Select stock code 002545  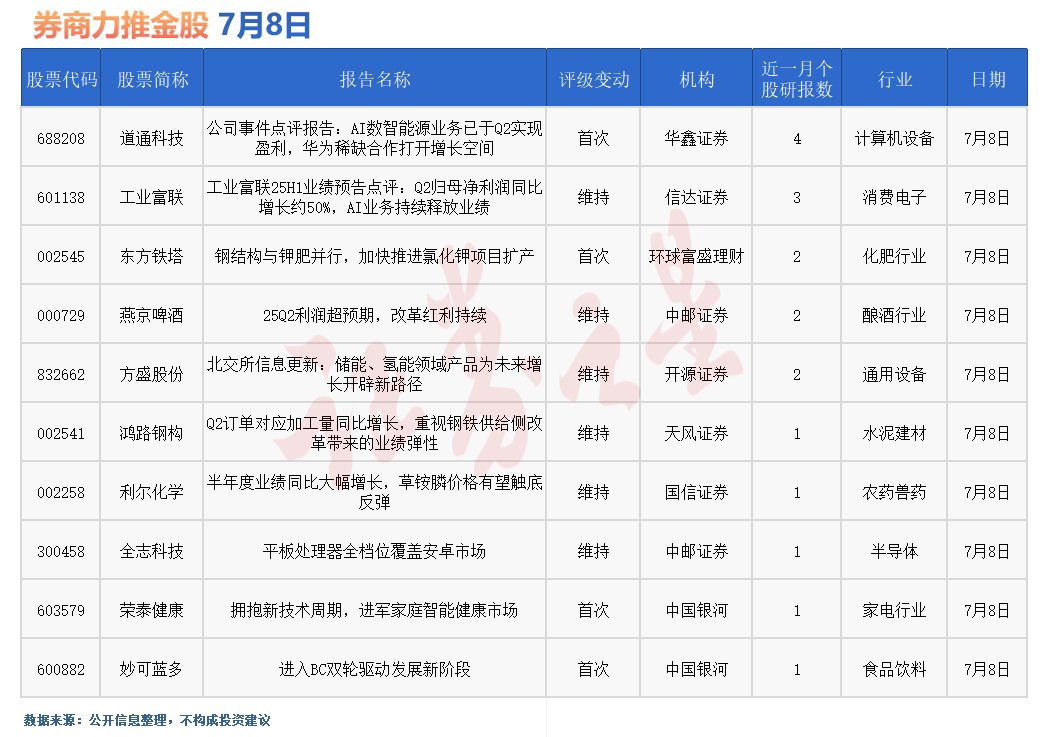[x=61, y=256]
